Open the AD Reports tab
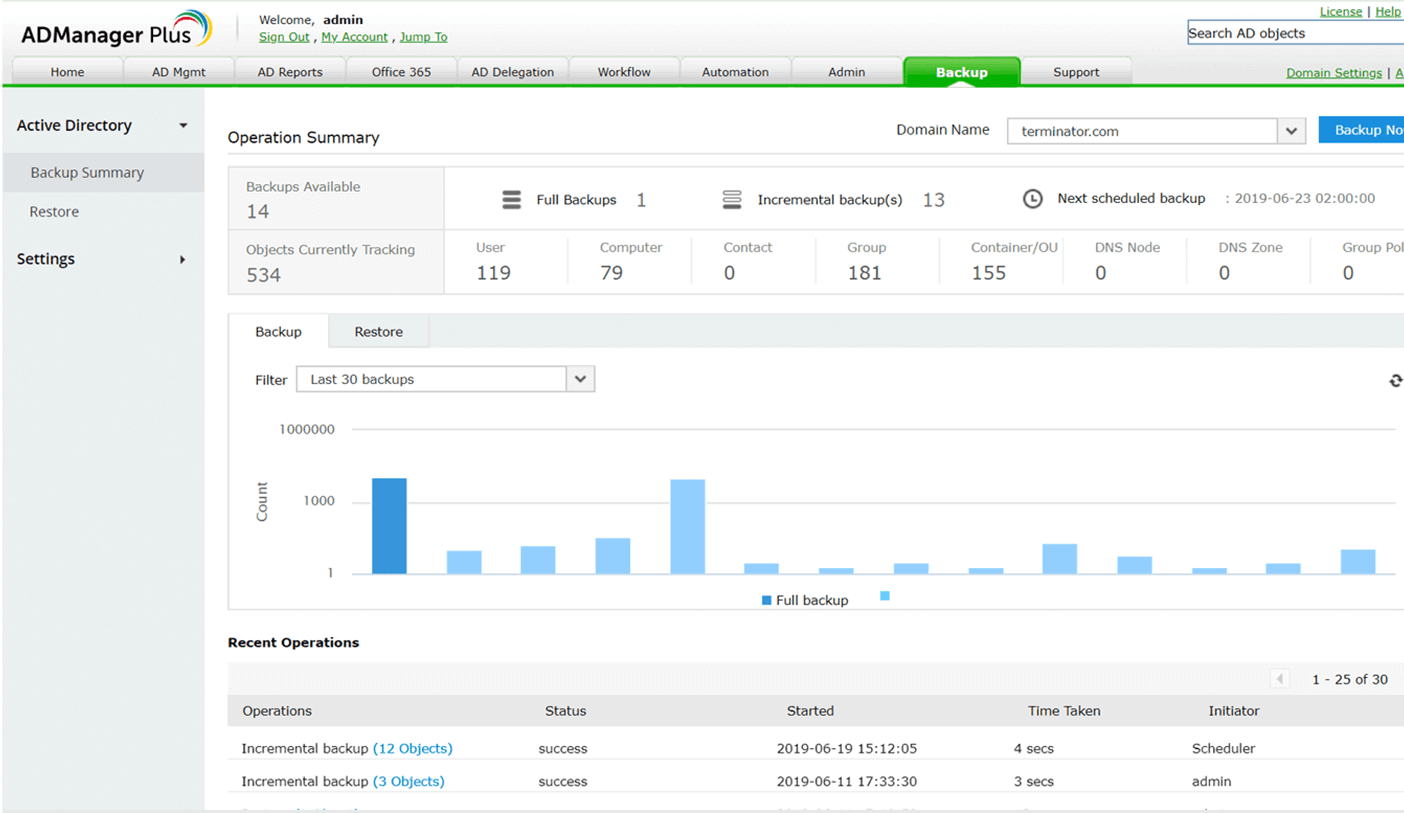Image resolution: width=1404 pixels, height=813 pixels. (x=290, y=72)
